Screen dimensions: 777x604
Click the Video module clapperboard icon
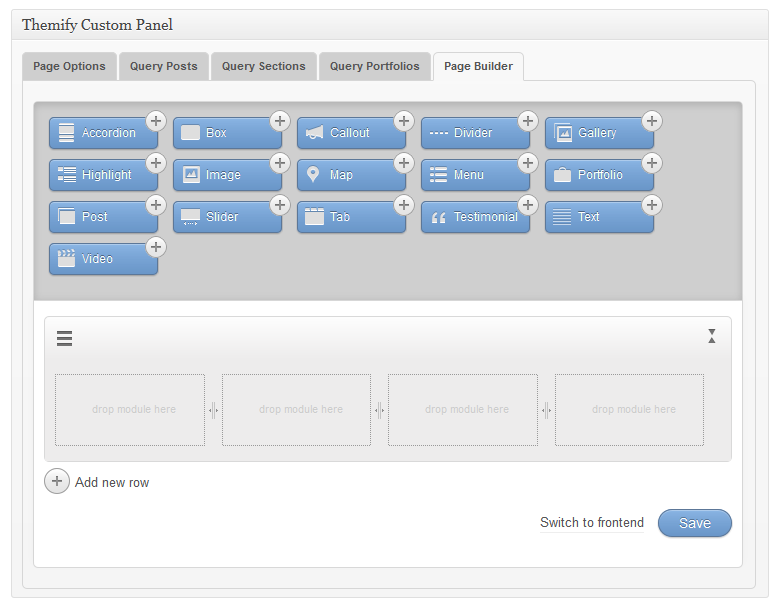tap(66, 259)
